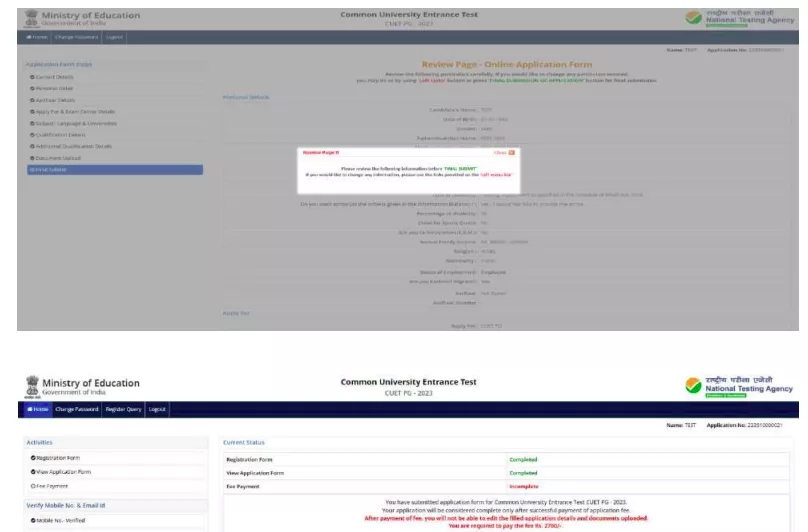Click Mobile No.- Verified entry
Screen dimensions: 808x532
point(58,521)
